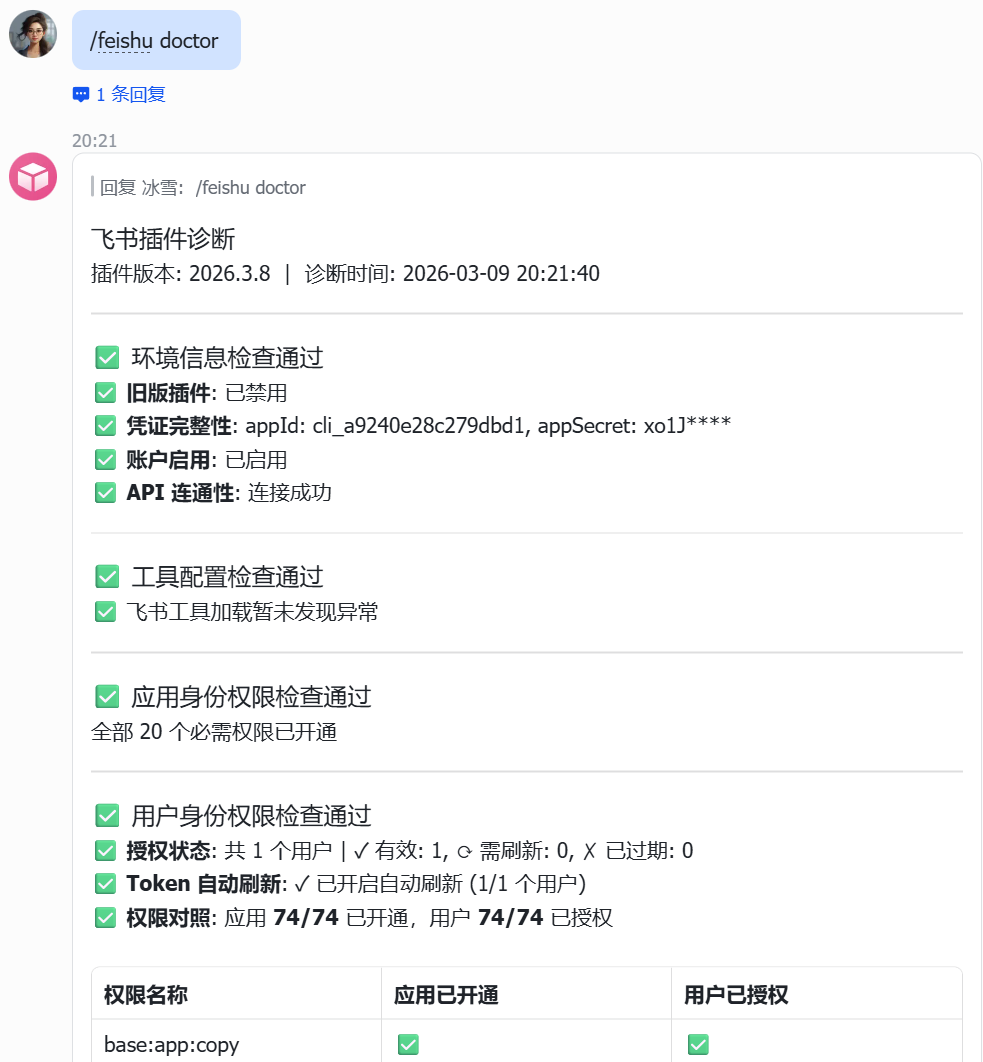Click the green check next to 旧版插件

tap(106, 393)
